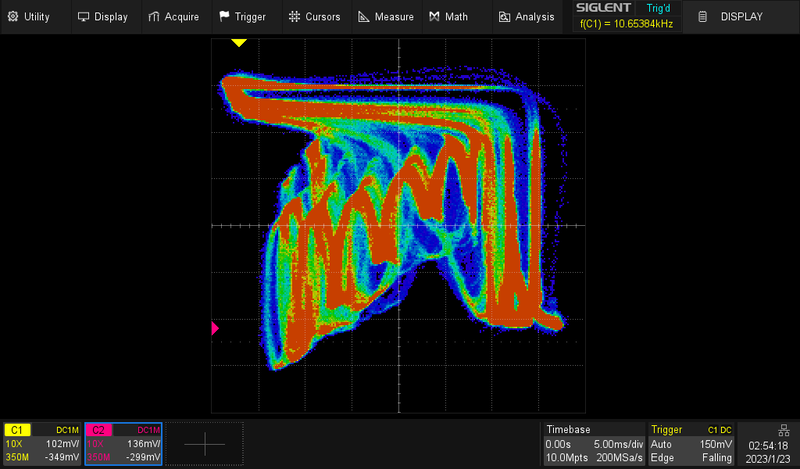This screenshot has height=469, width=800.
Task: Open the Utility menu
Action: 29,17
